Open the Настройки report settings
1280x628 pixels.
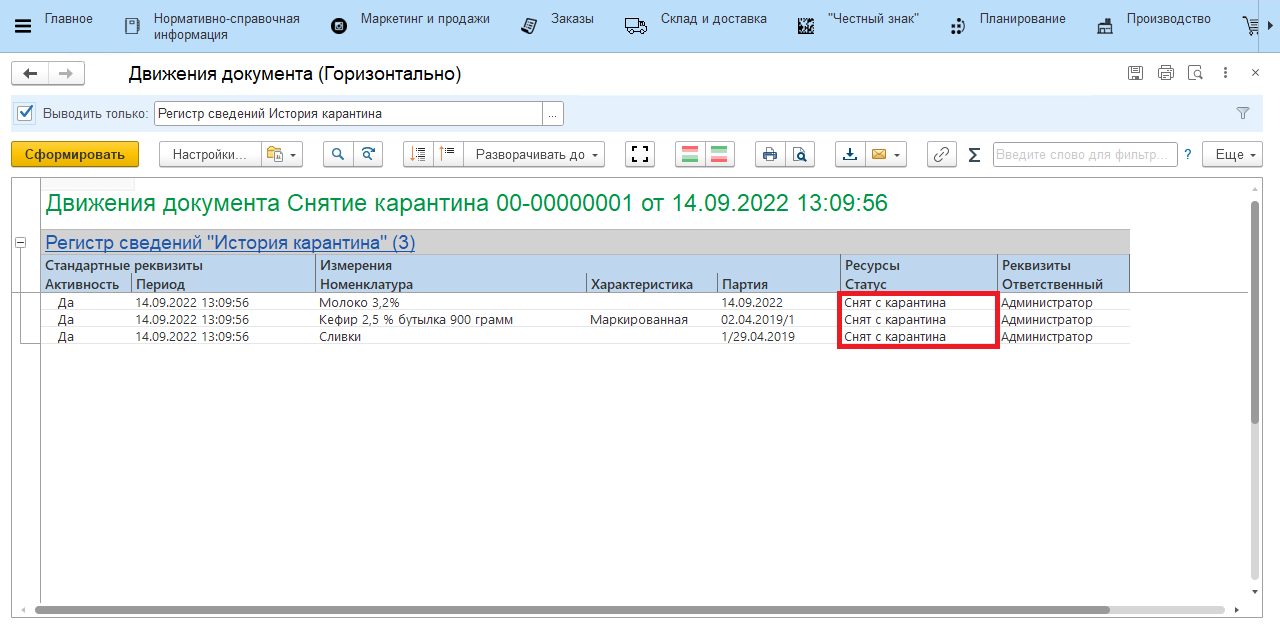click(x=209, y=154)
